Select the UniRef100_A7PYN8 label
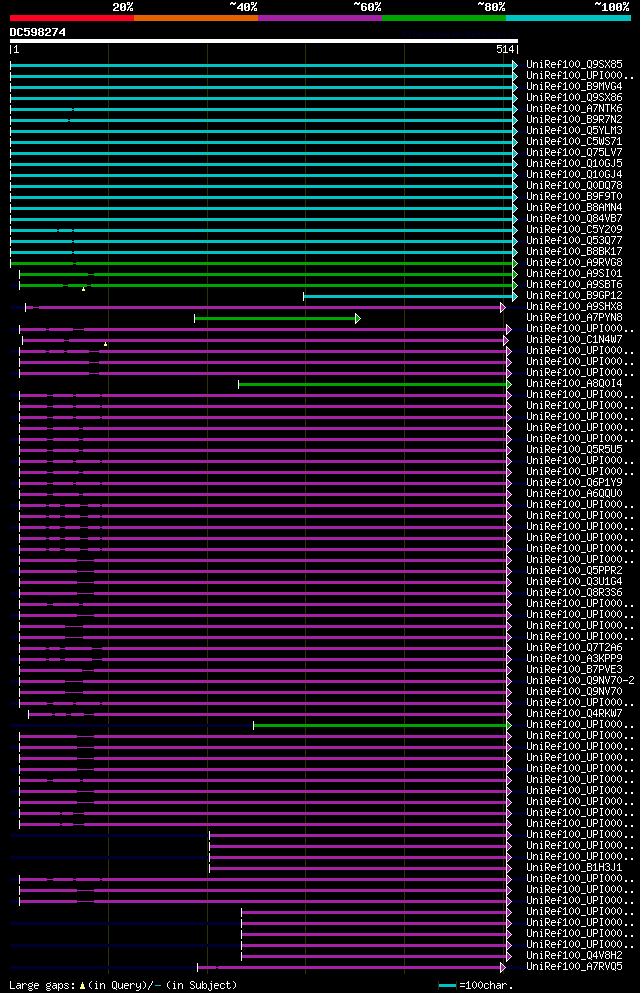This screenshot has width=640, height=993. tap(574, 317)
